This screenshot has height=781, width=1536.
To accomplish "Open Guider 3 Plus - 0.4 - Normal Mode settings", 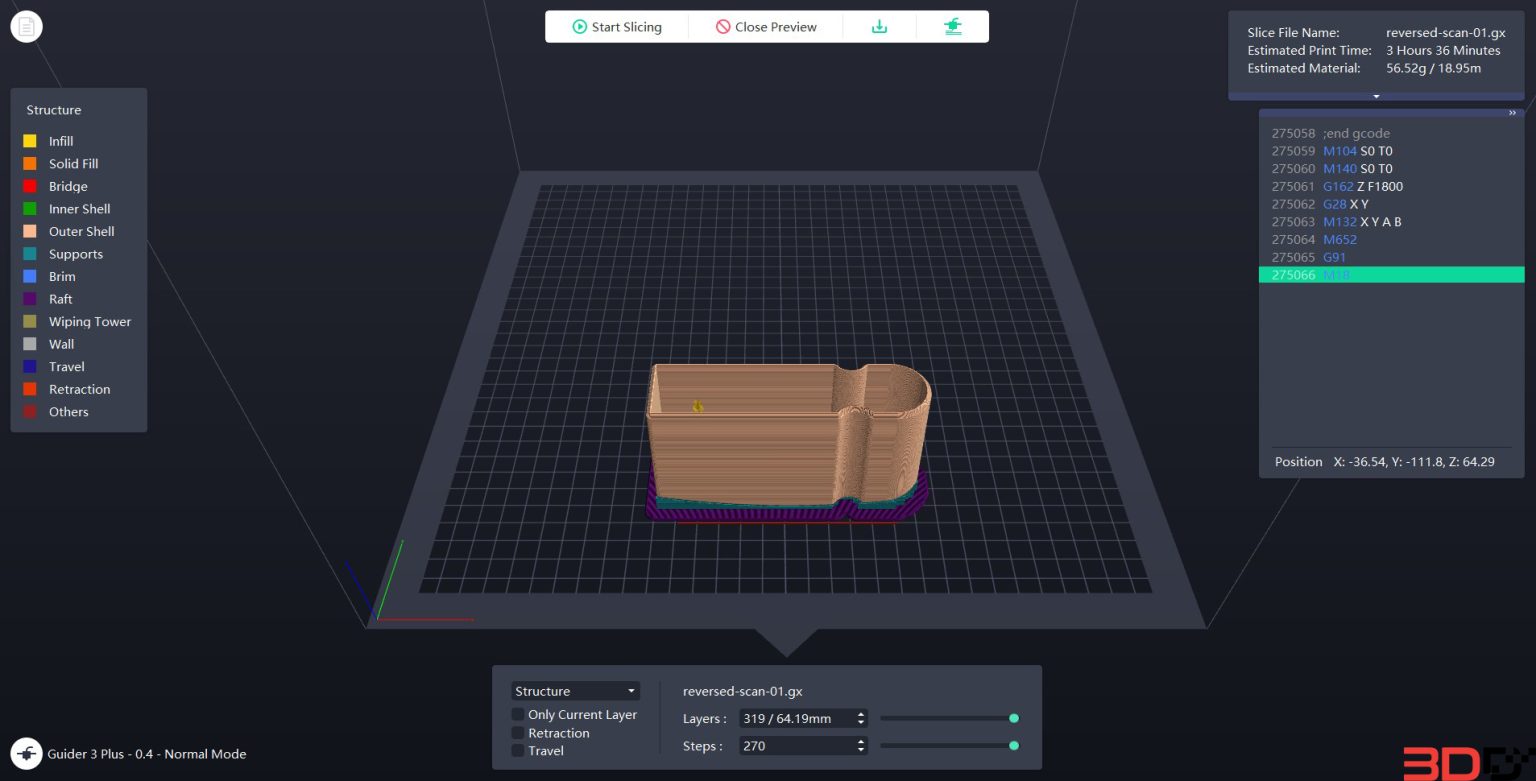I will (x=147, y=754).
